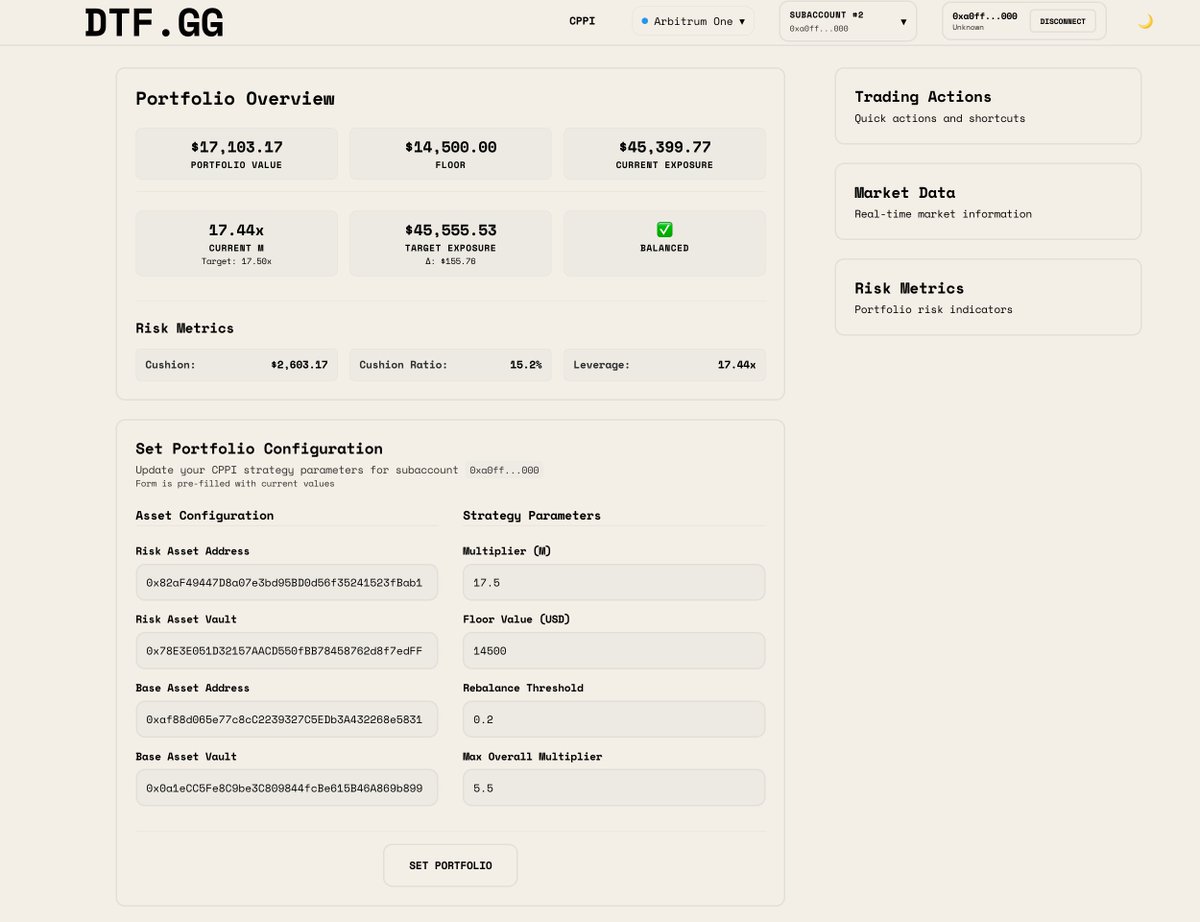The width and height of the screenshot is (1200, 922).
Task: Click the $45,399.77 current exposure value
Action: (664, 147)
